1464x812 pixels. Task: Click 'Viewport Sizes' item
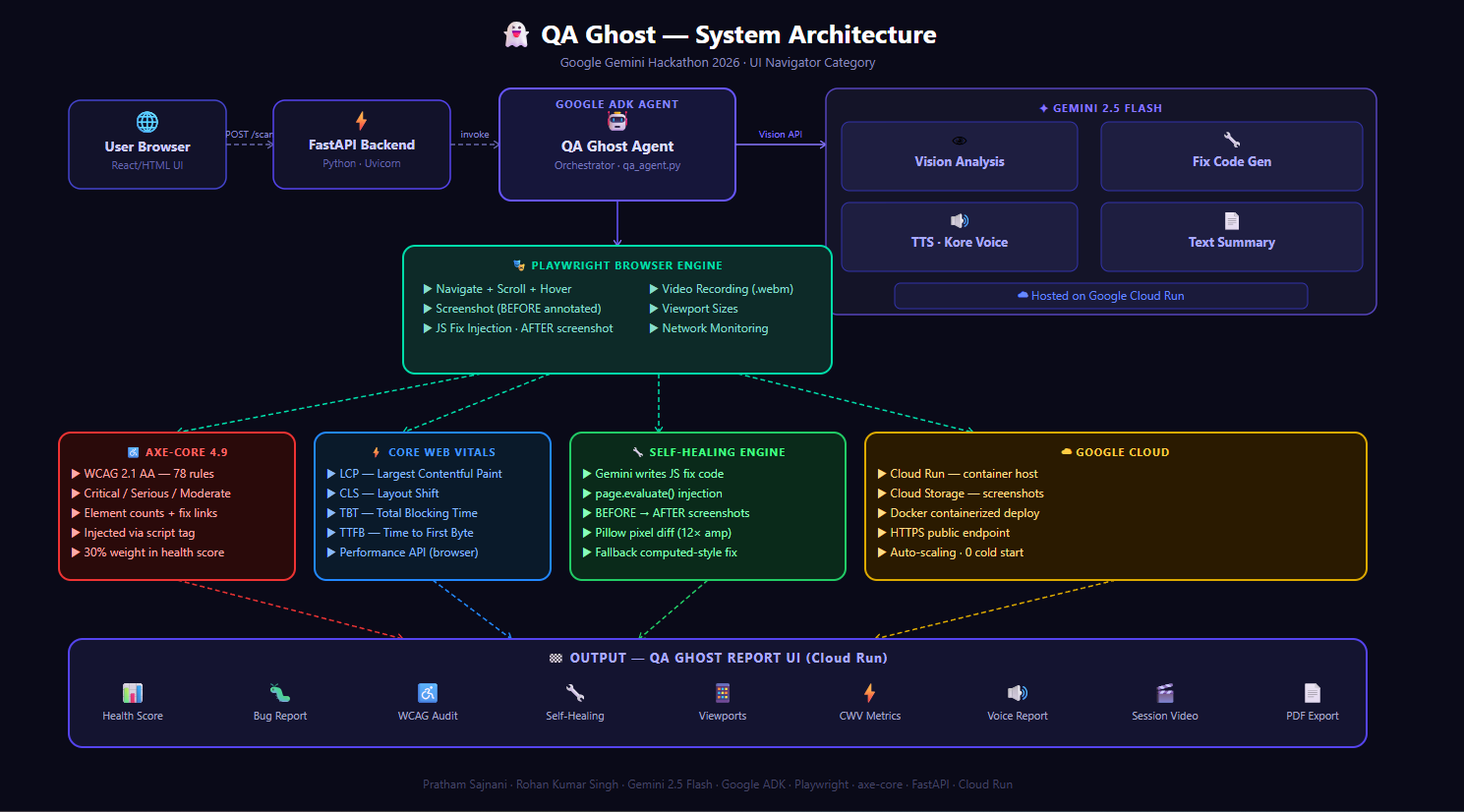694,309
